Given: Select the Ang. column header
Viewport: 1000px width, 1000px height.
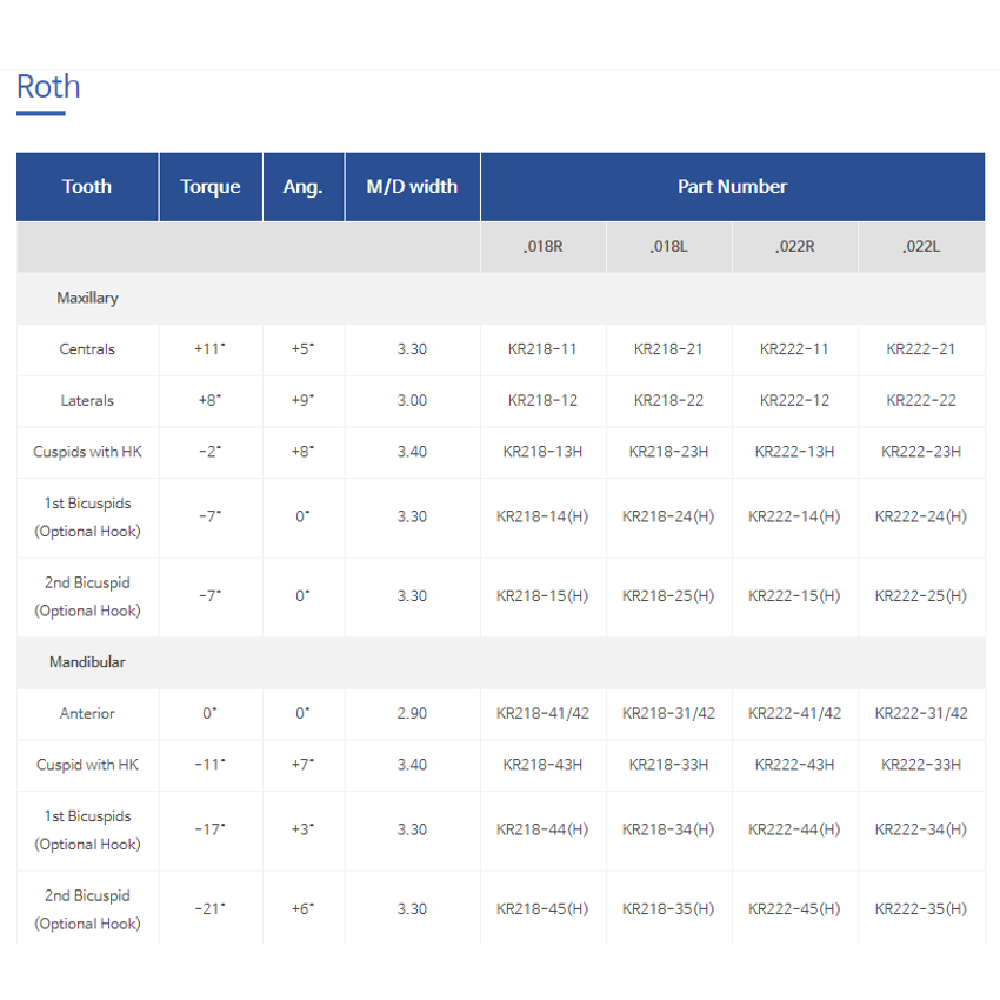Looking at the screenshot, I should click(303, 187).
